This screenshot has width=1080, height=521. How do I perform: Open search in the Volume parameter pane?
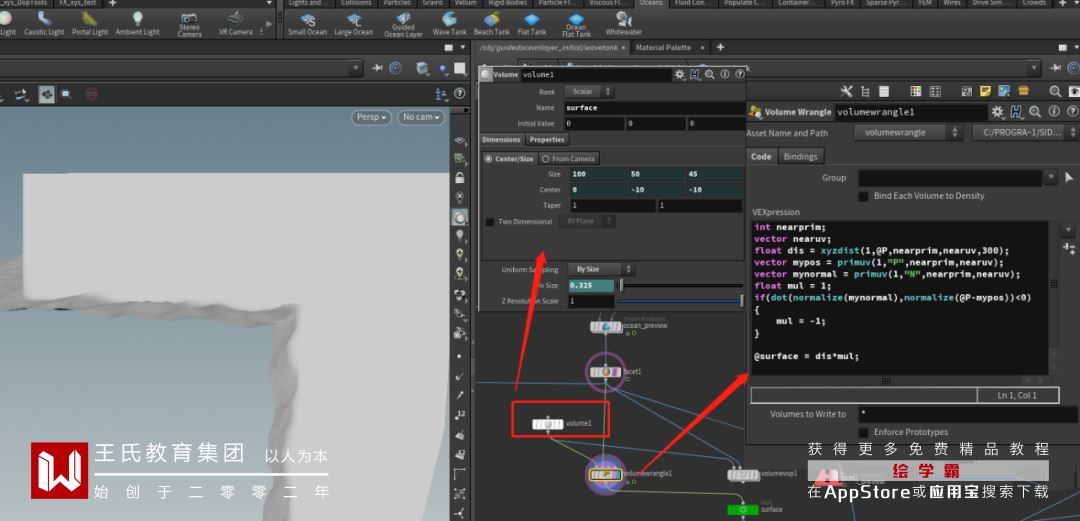[x=709, y=74]
